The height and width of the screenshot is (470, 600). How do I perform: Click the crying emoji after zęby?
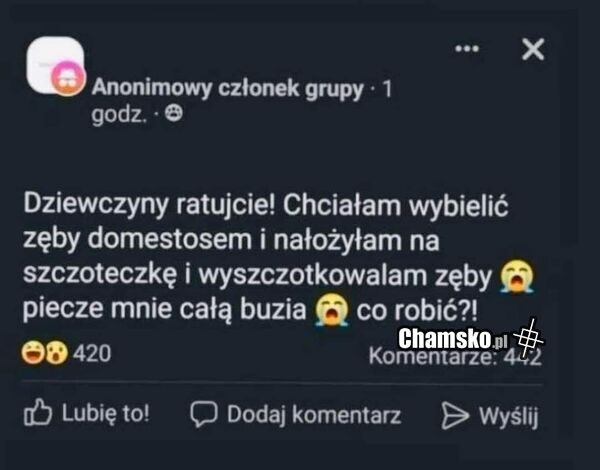point(517,276)
